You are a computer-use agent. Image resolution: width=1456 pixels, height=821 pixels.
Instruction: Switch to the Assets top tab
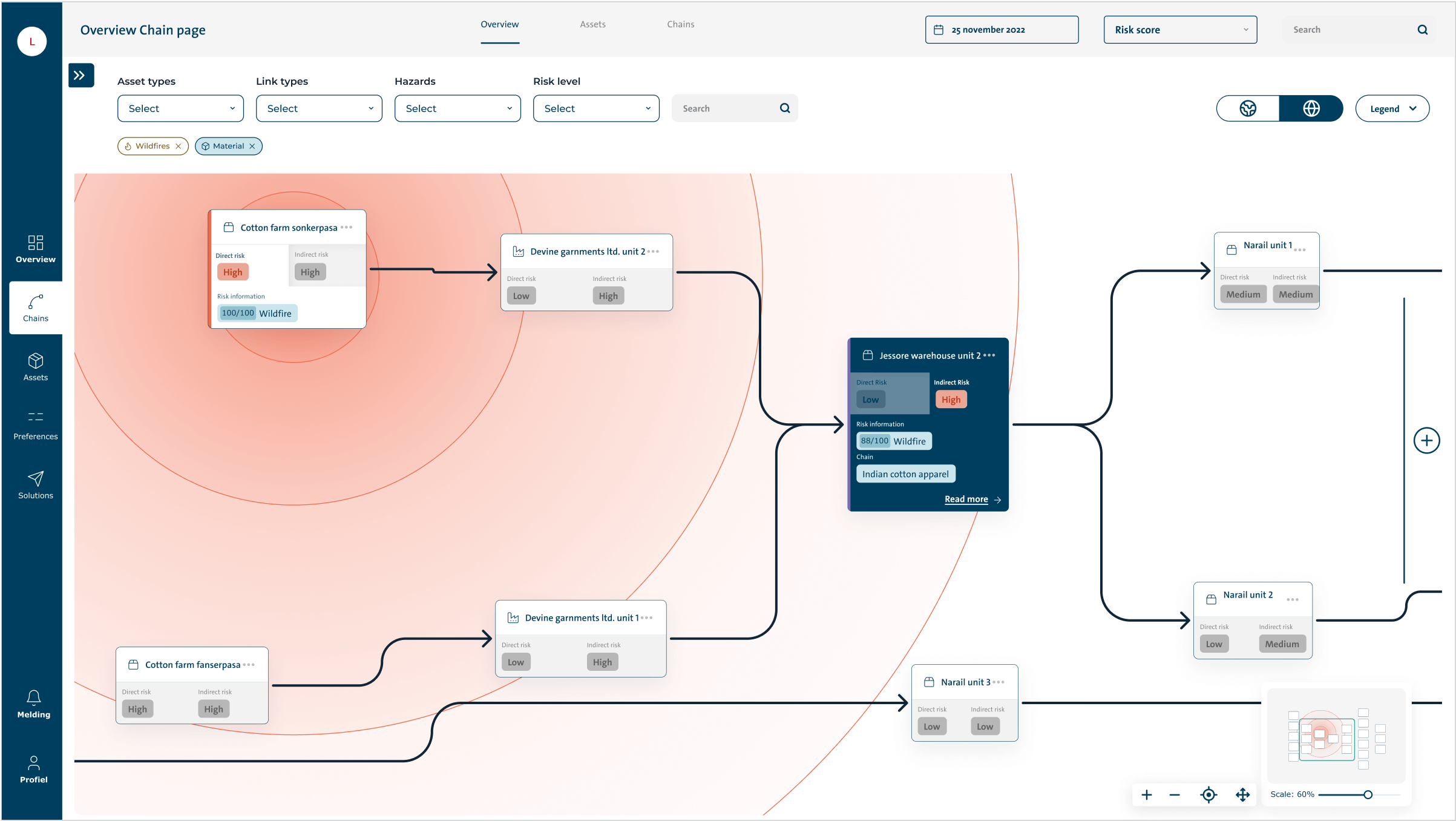(592, 25)
